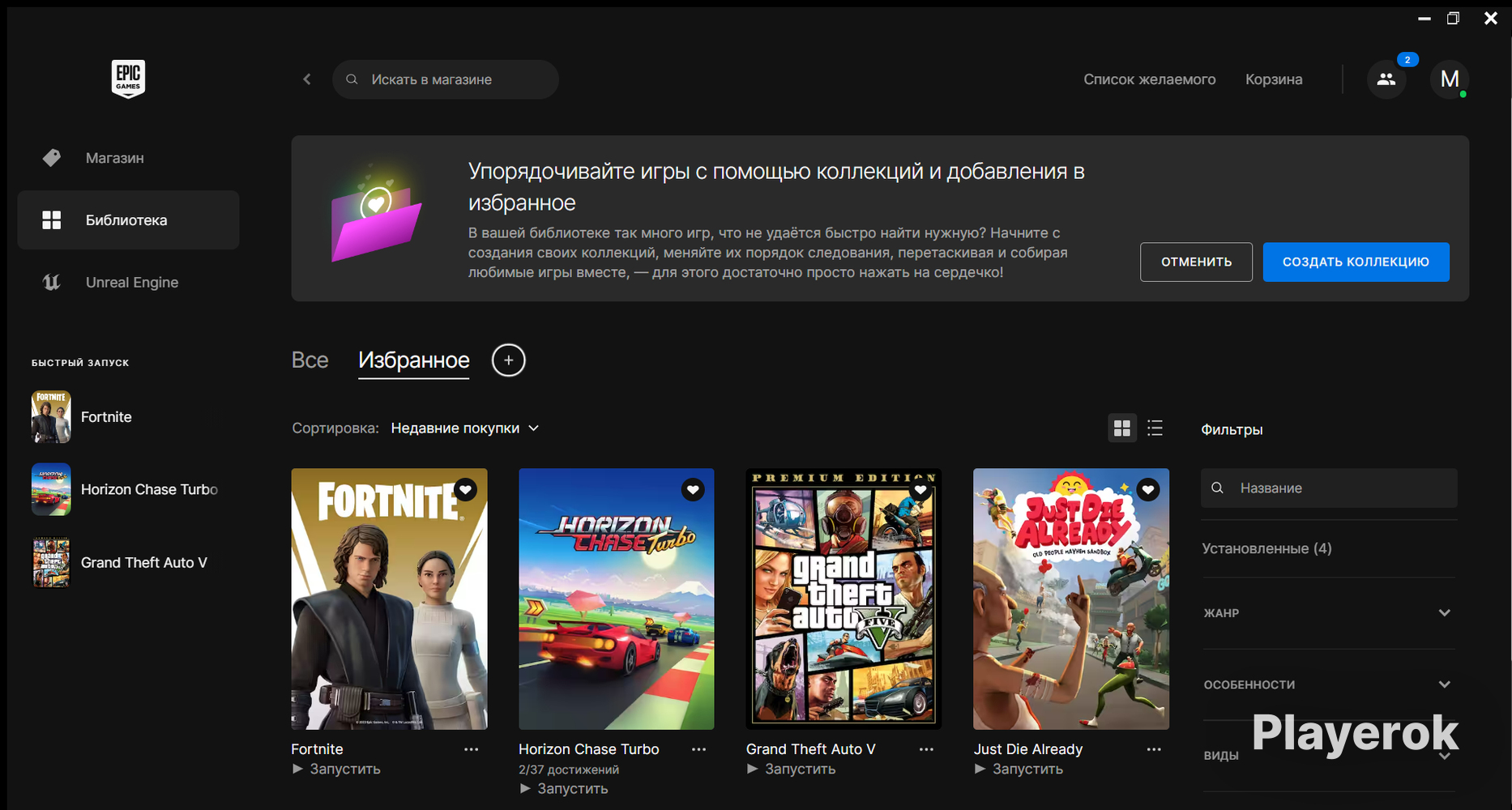Image resolution: width=1512 pixels, height=810 pixels.
Task: Select the Избранное tab
Action: pyautogui.click(x=414, y=360)
